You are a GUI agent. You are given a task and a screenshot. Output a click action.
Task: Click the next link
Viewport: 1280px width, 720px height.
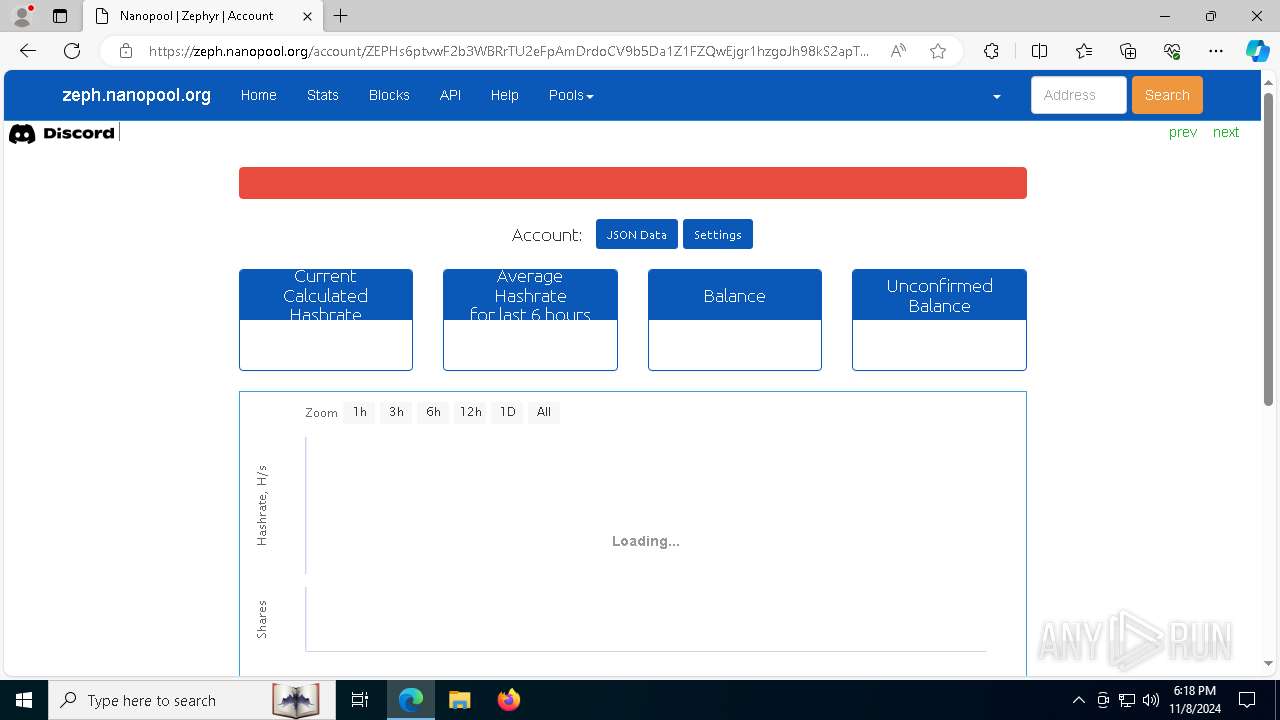(x=1226, y=132)
